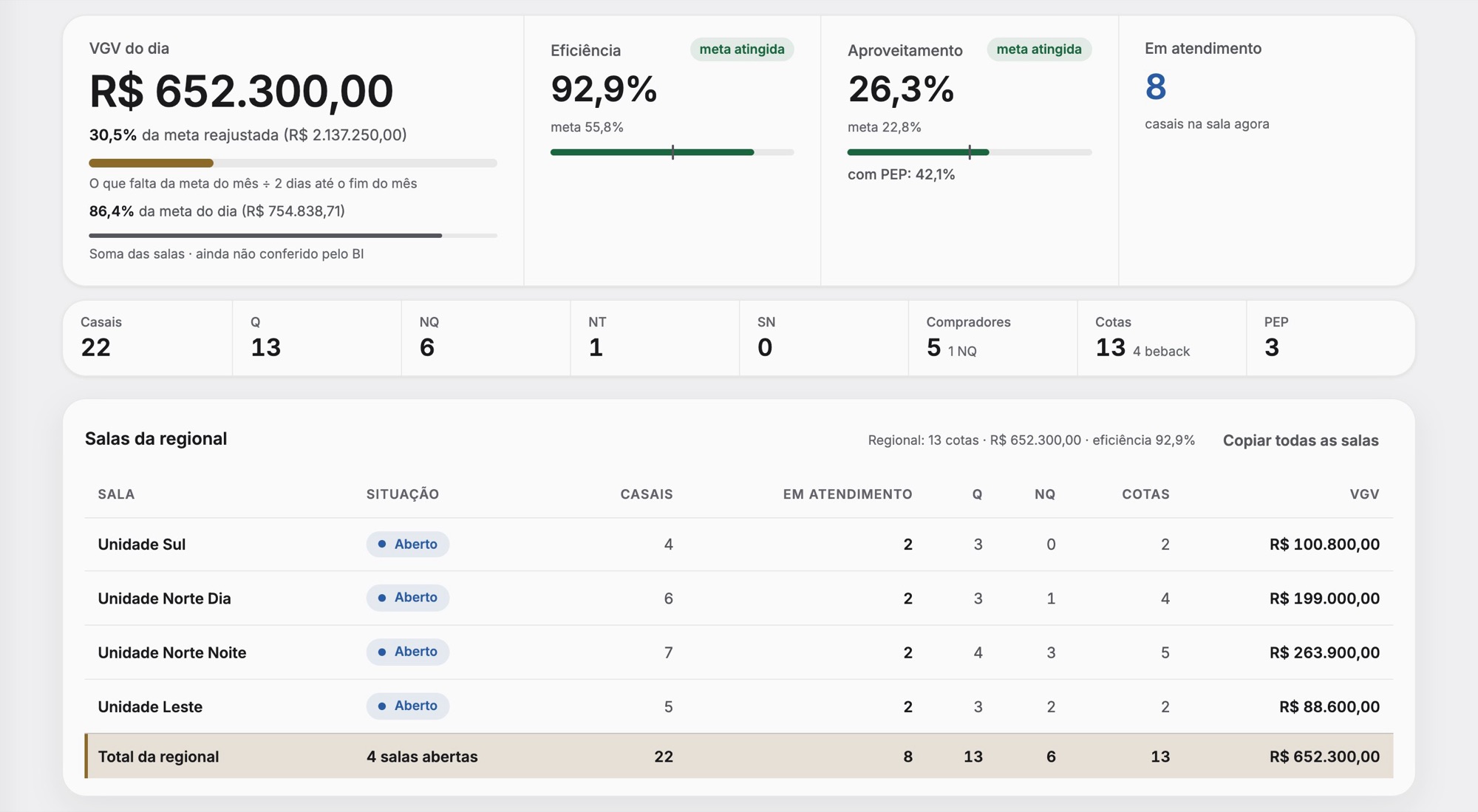Select the Unidade Norte Noite row name
1478x812 pixels.
(172, 652)
